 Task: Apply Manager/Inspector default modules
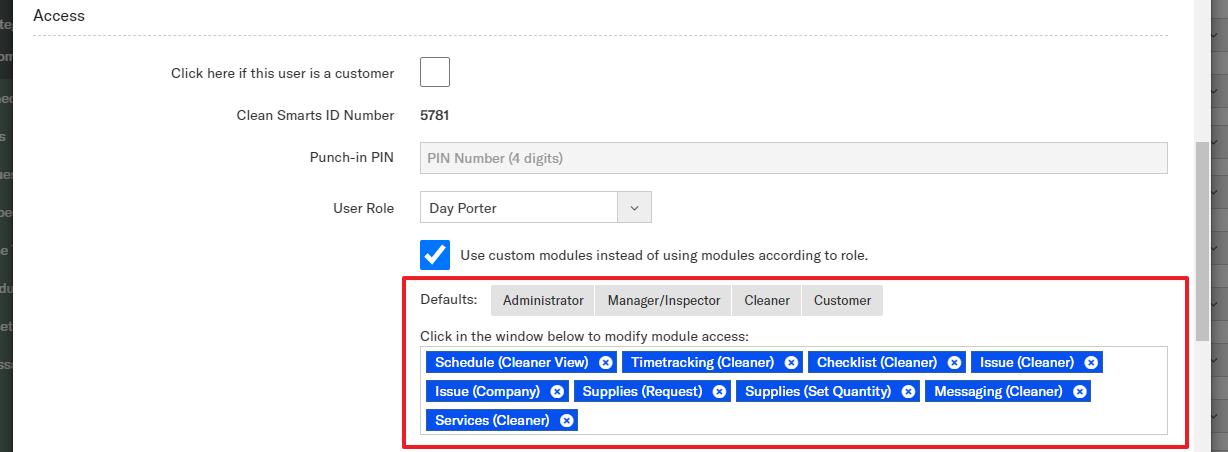[663, 300]
